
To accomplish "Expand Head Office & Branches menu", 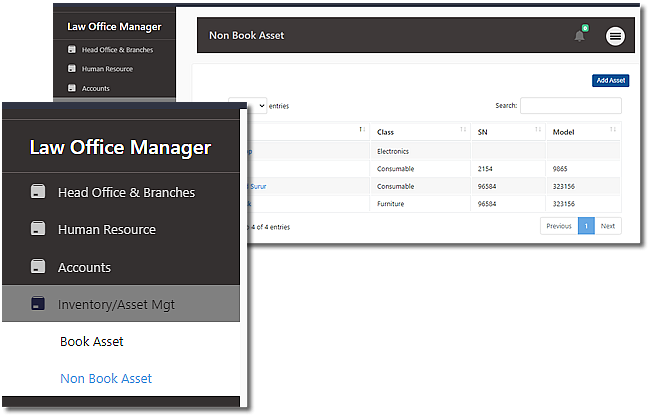I will (x=126, y=192).
